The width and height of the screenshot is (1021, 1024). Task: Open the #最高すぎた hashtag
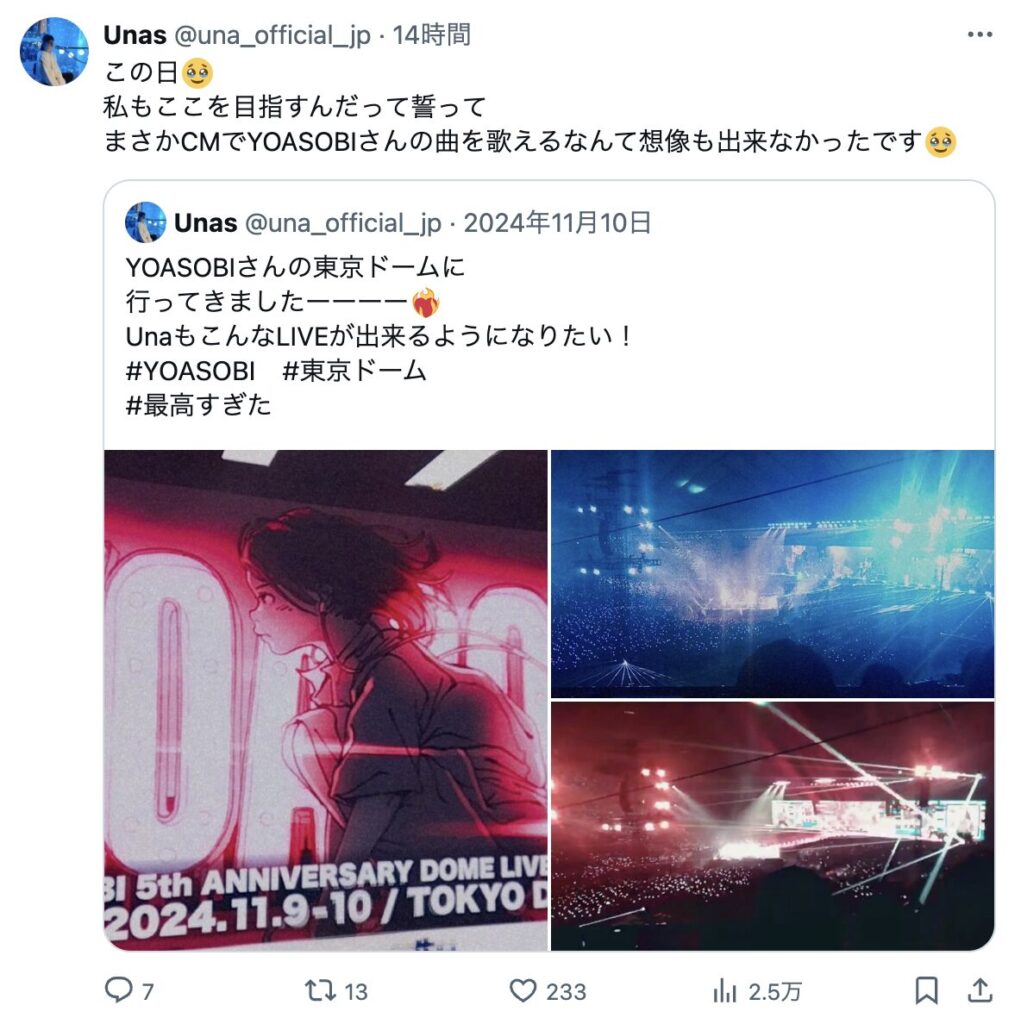click(198, 406)
